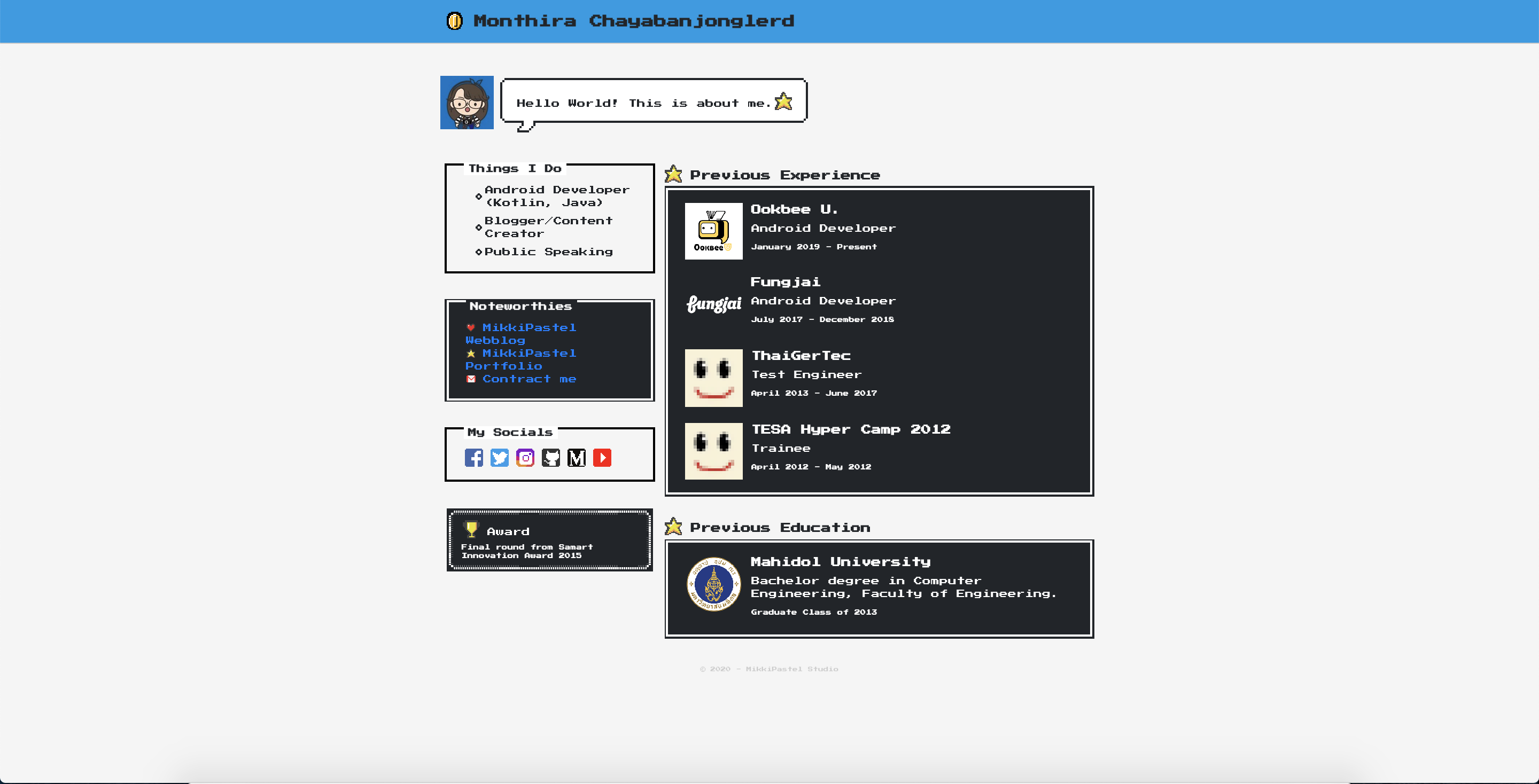Image resolution: width=1539 pixels, height=784 pixels.
Task: Click the heart icon beside MikkiPastel Webblog
Action: tap(471, 328)
